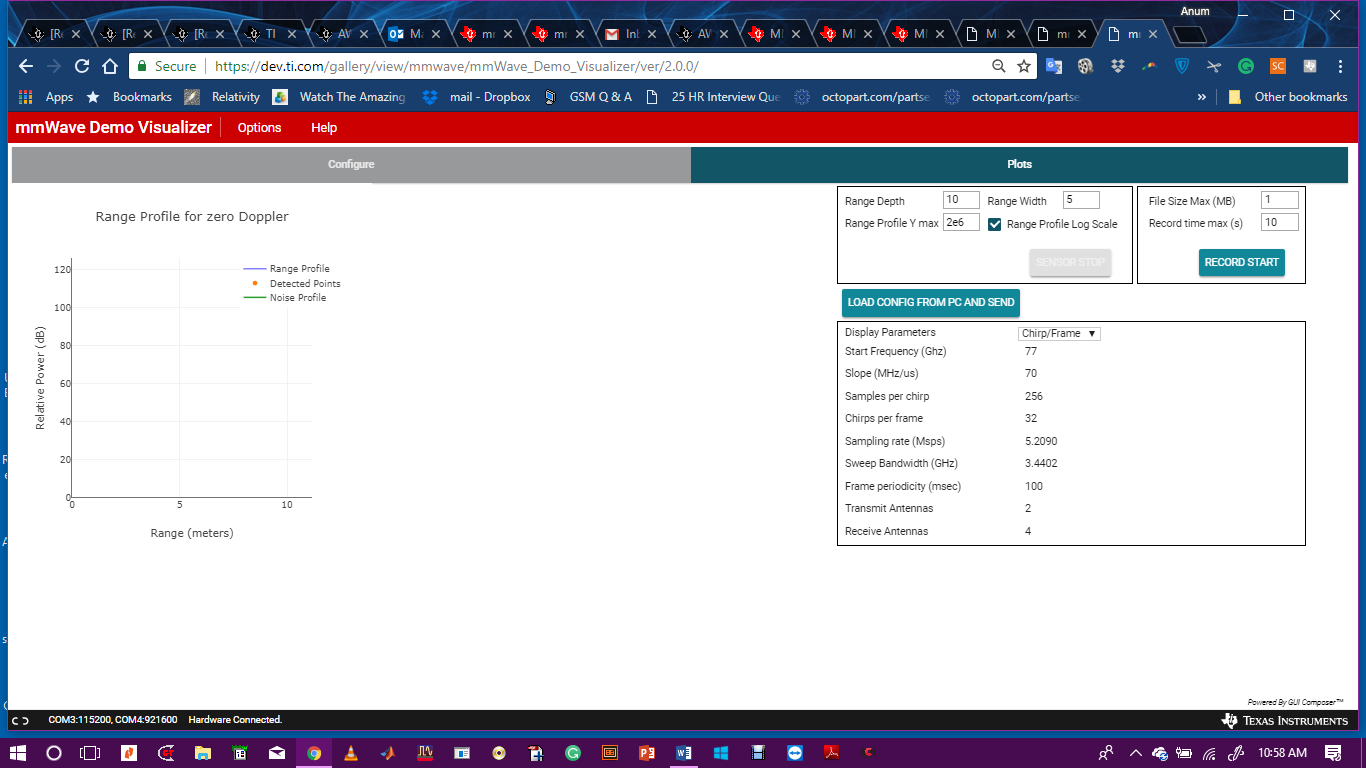1366x768 pixels.
Task: Bookmark this page with the star icon
Action: 1024,66
